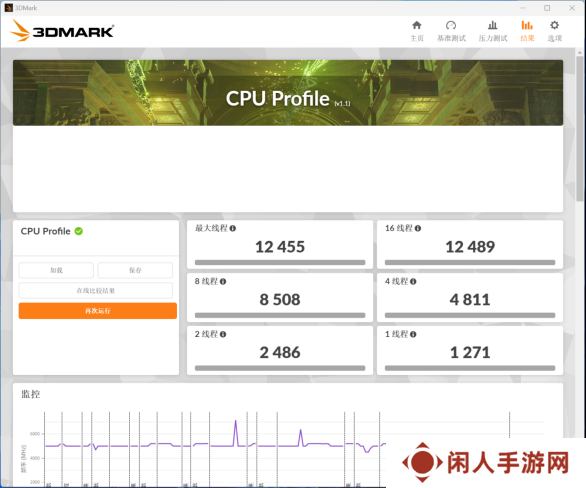Click the info icon next to 1 线程
The height and width of the screenshot is (488, 586).
coord(413,334)
